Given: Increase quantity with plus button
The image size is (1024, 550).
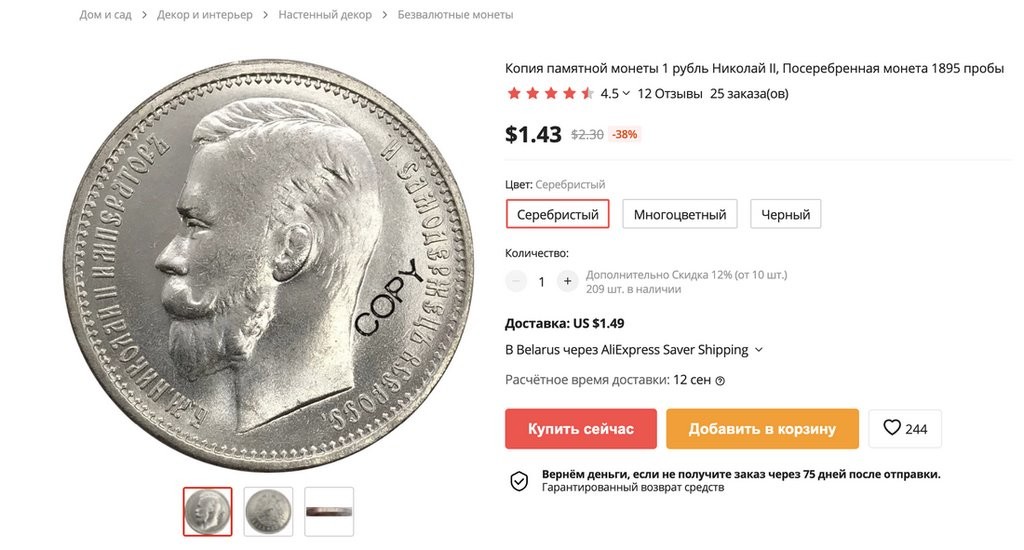Looking at the screenshot, I should coord(567,282).
